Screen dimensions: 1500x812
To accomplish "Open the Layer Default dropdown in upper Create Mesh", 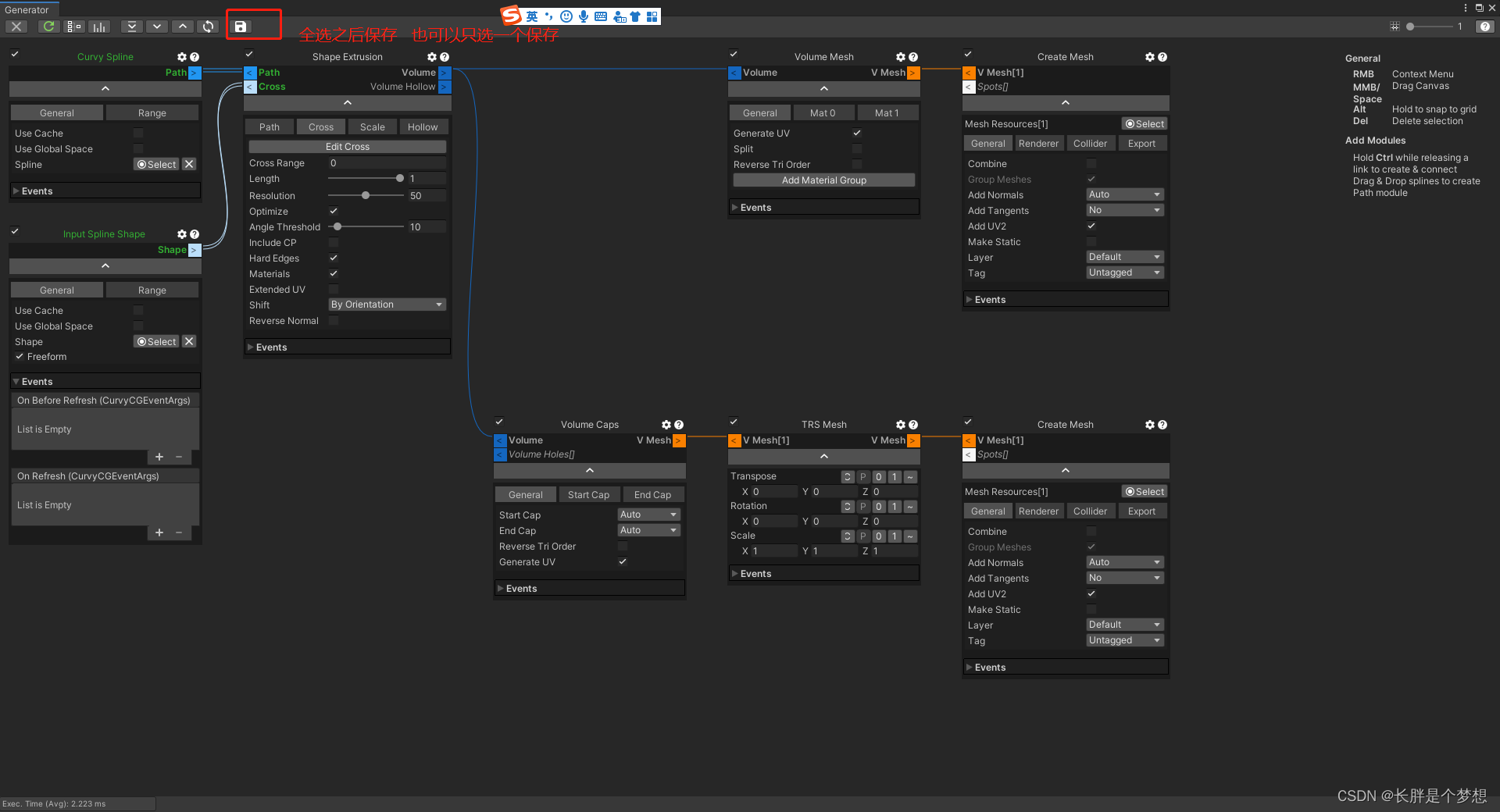I will [1125, 257].
